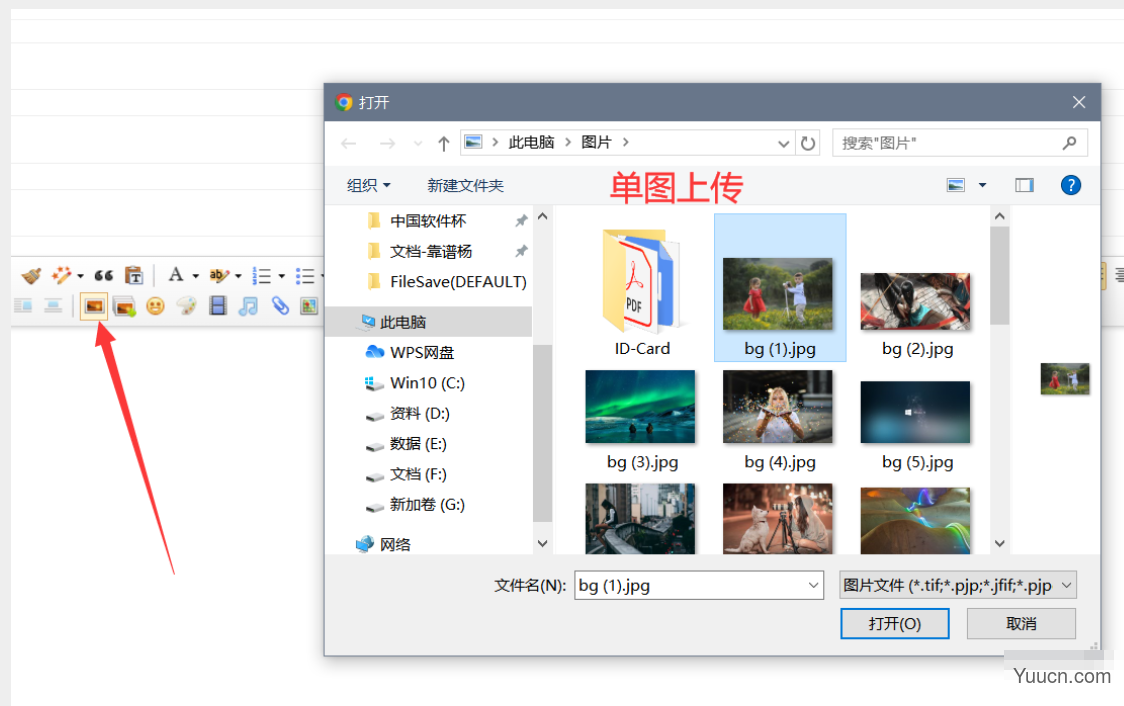Click the unordered bullet list icon
1124x706 pixels.
[305, 276]
